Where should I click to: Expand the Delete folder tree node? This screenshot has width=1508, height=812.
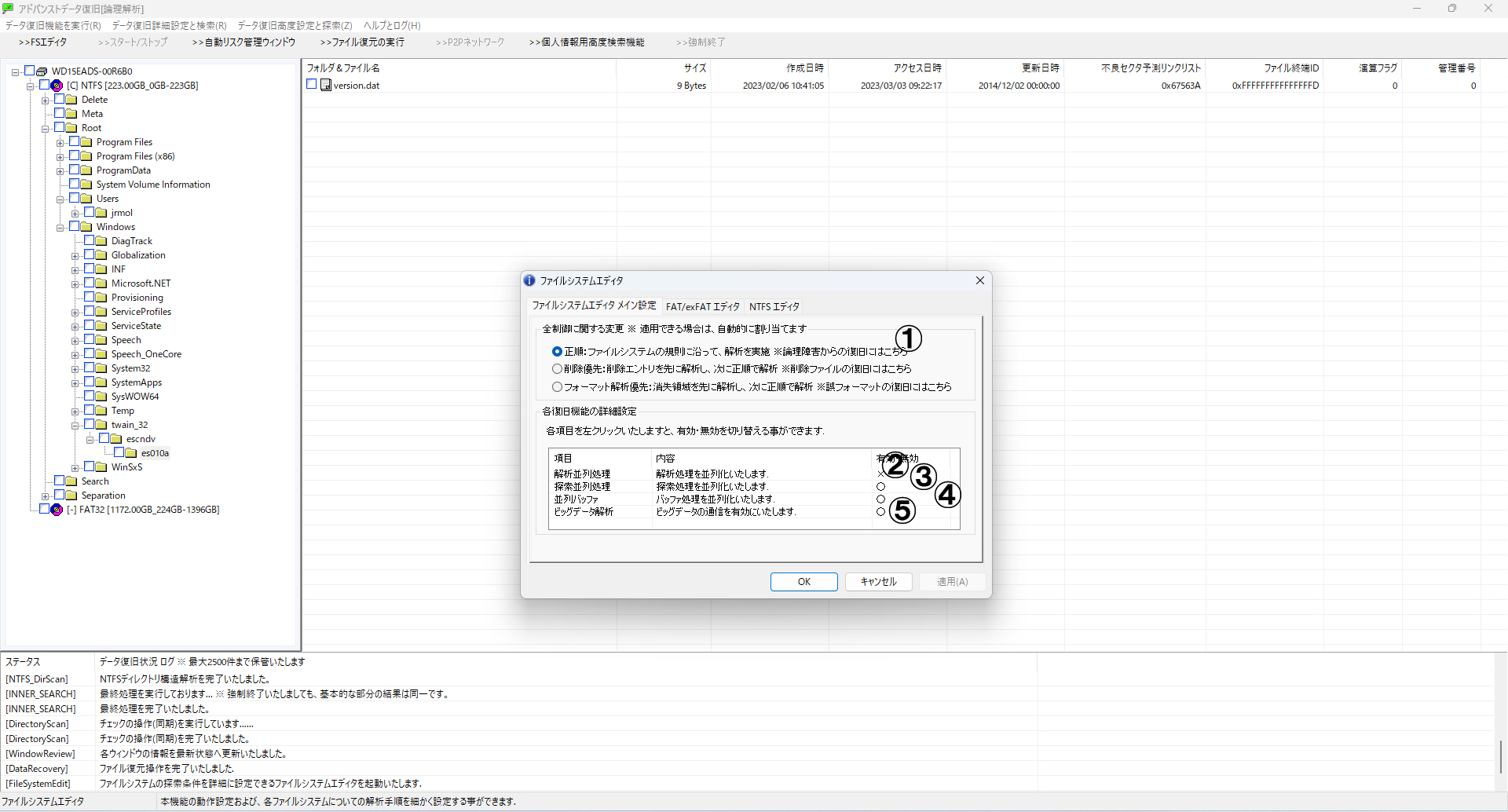point(46,101)
